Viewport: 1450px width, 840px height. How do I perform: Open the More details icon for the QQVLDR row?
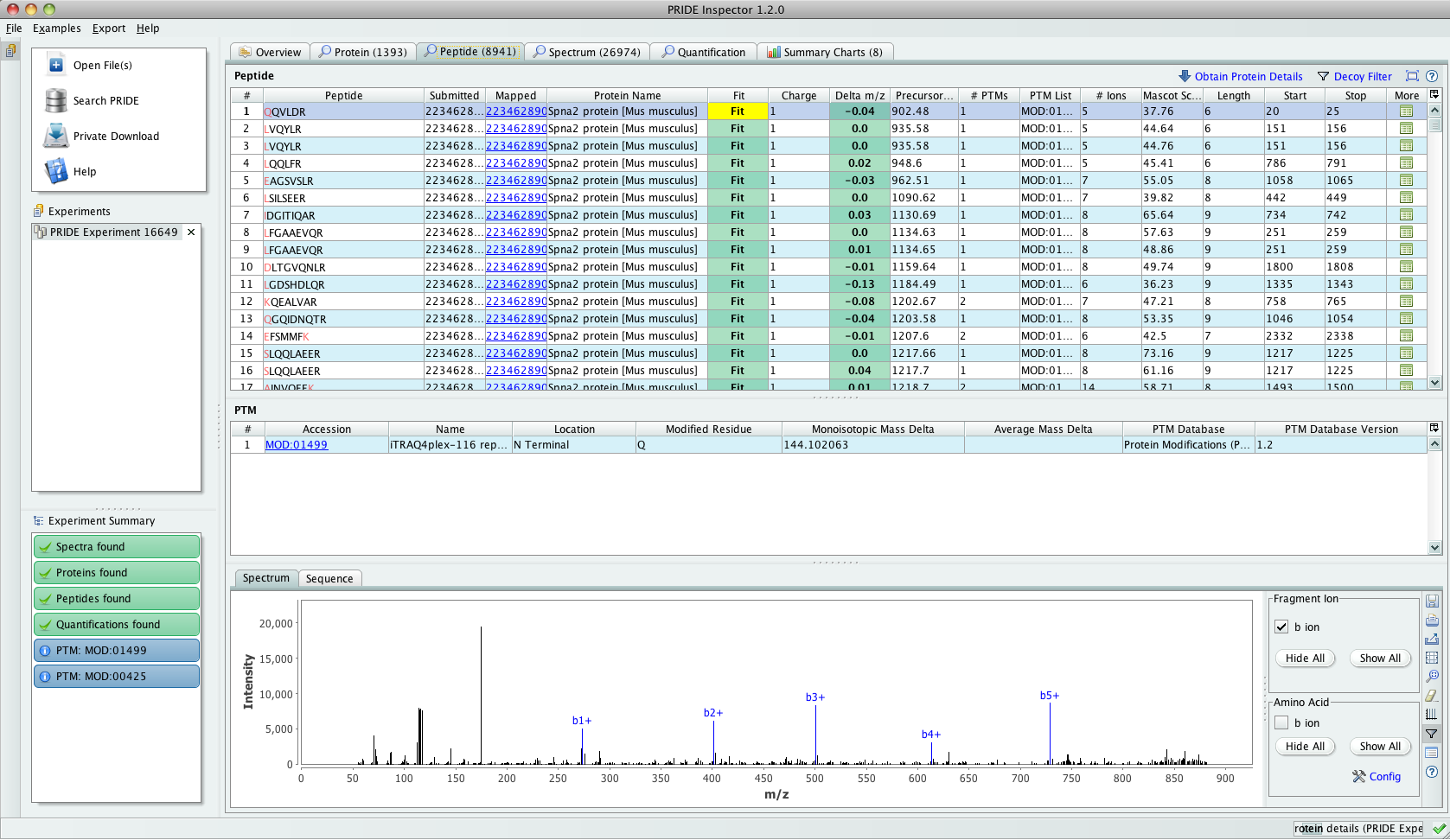click(1406, 111)
